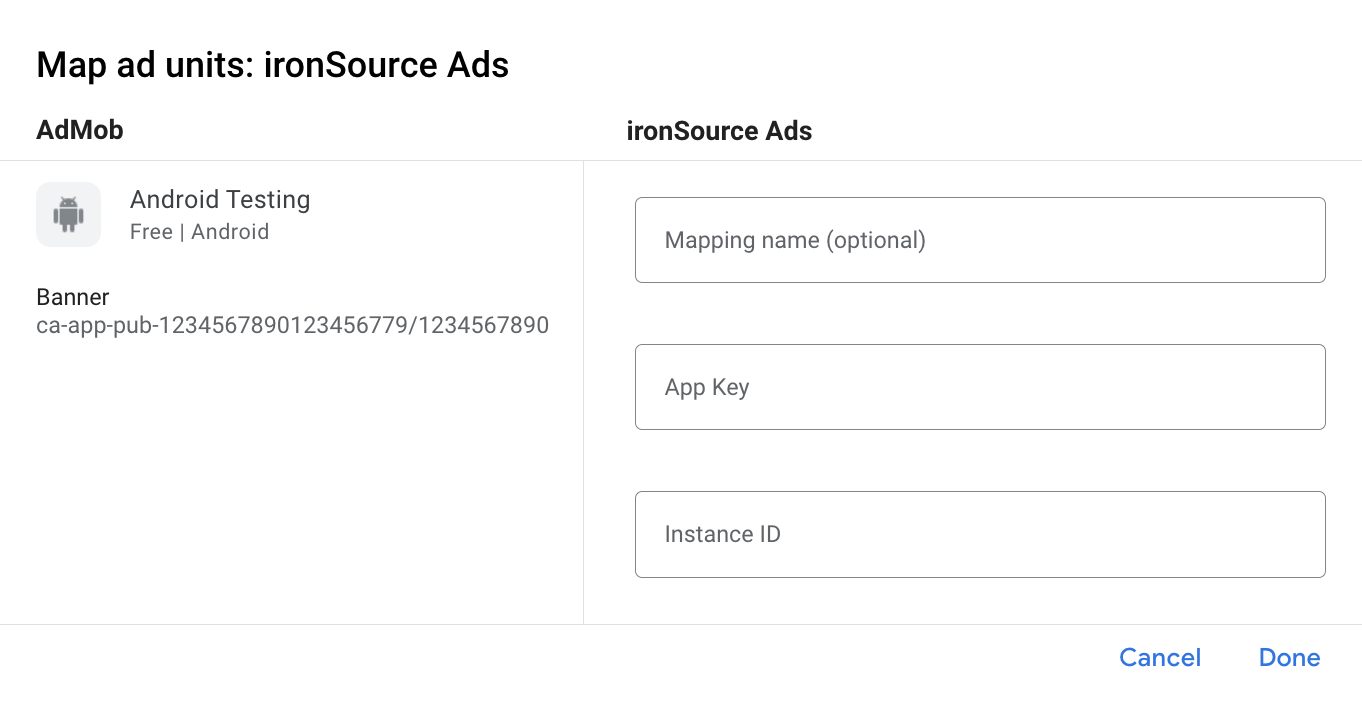Click the Cancel button
1362x726 pixels.
coord(1160,657)
